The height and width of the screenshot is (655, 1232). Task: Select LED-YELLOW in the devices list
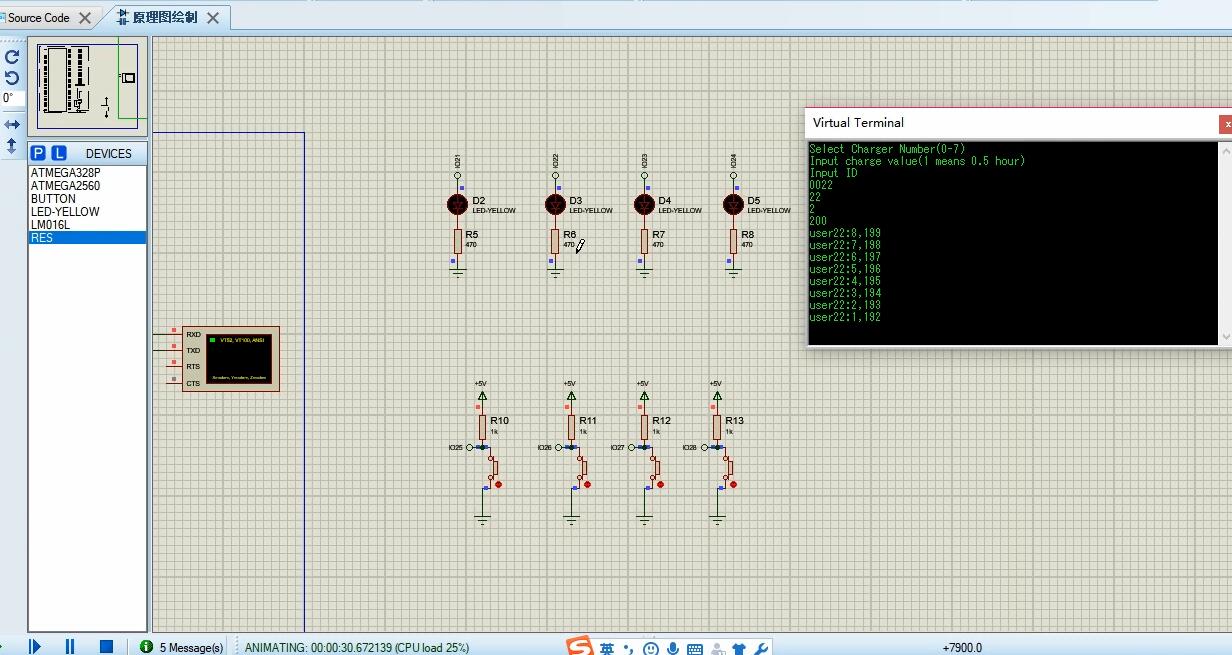pyautogui.click(x=88, y=211)
